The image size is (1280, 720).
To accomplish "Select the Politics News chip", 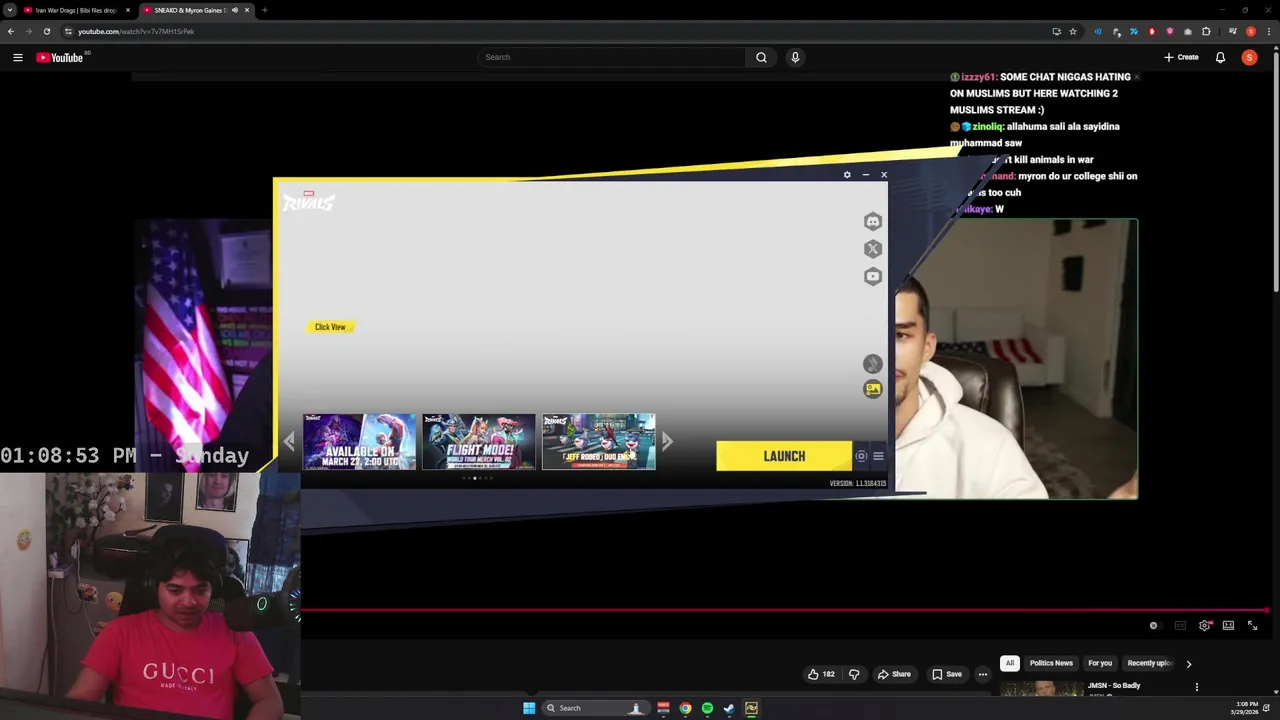I will [x=1051, y=663].
